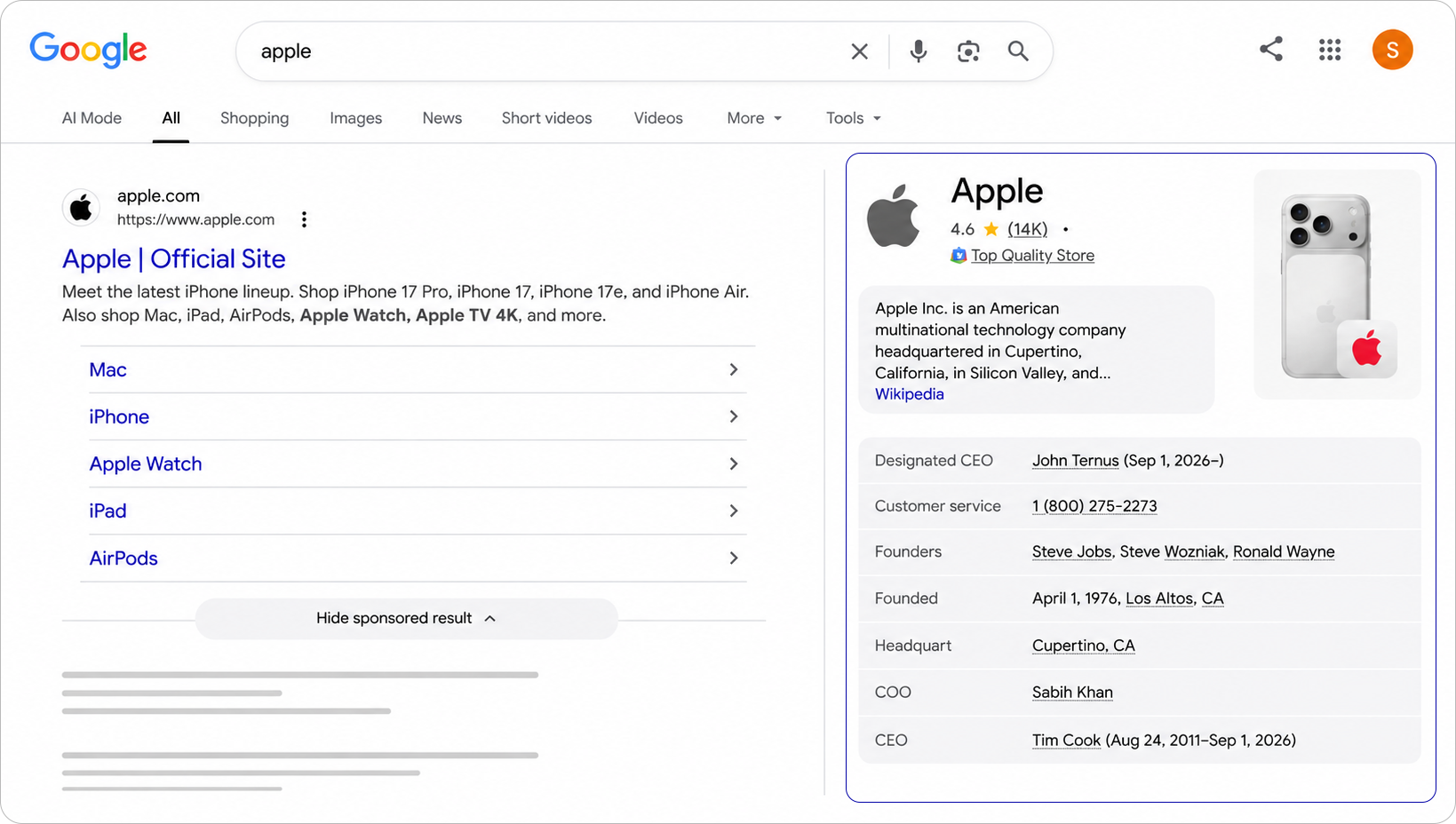The image size is (1456, 824).
Task: Open the Sabih Khan link
Action: coord(1072,693)
